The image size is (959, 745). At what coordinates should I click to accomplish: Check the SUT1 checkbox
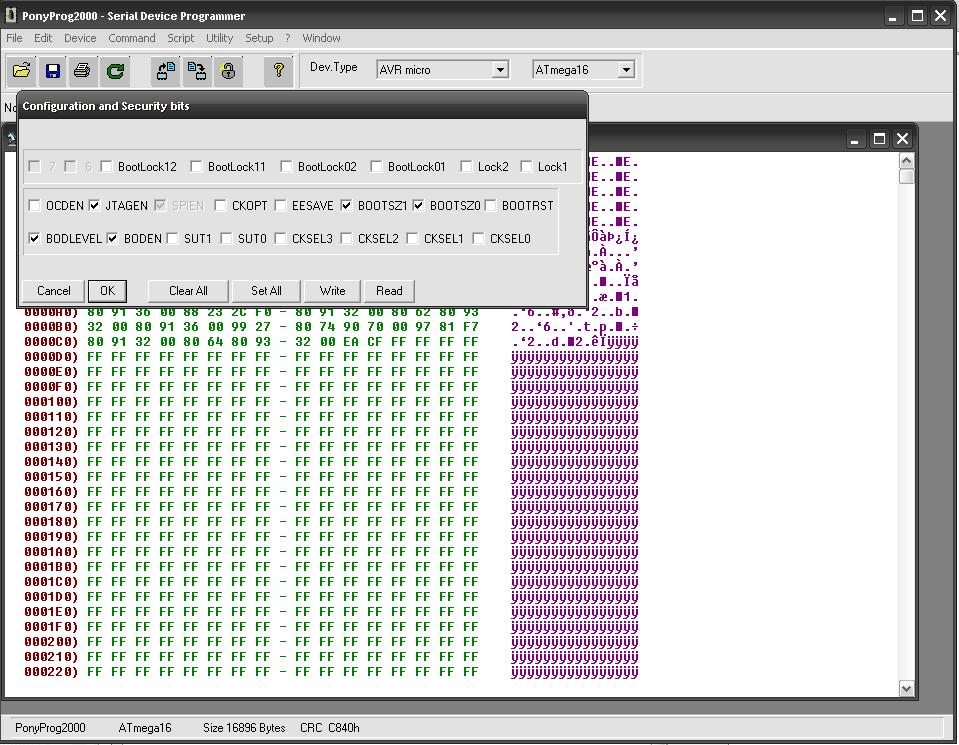coord(172,239)
